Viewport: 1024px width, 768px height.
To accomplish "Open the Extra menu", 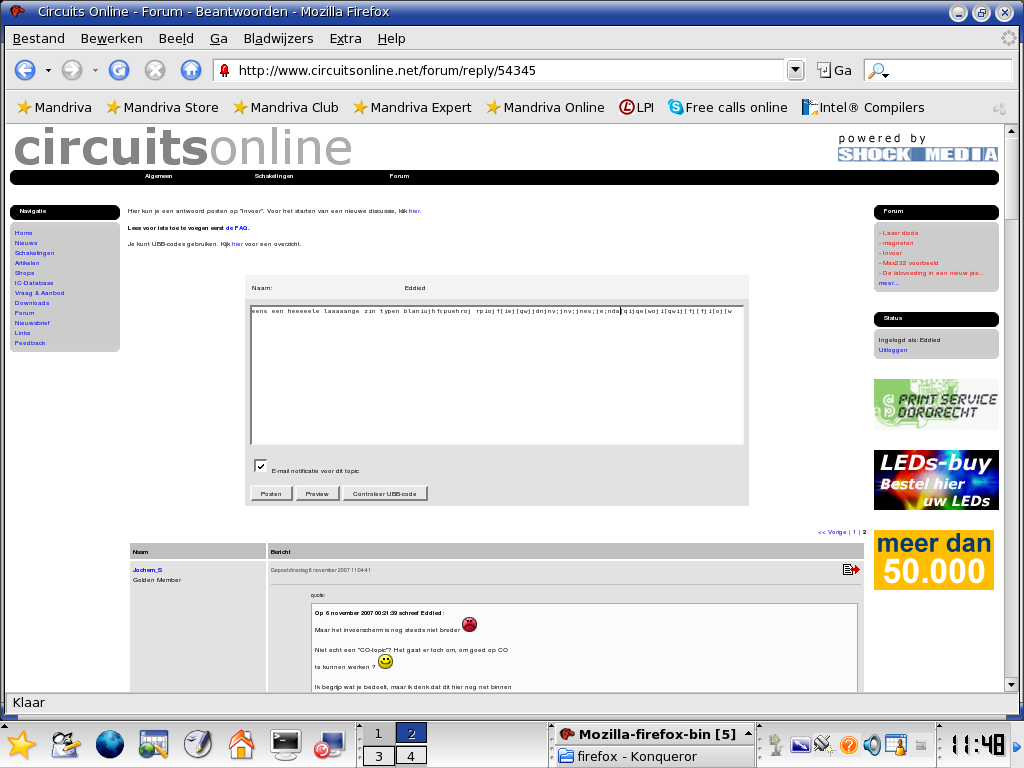I will pos(345,38).
